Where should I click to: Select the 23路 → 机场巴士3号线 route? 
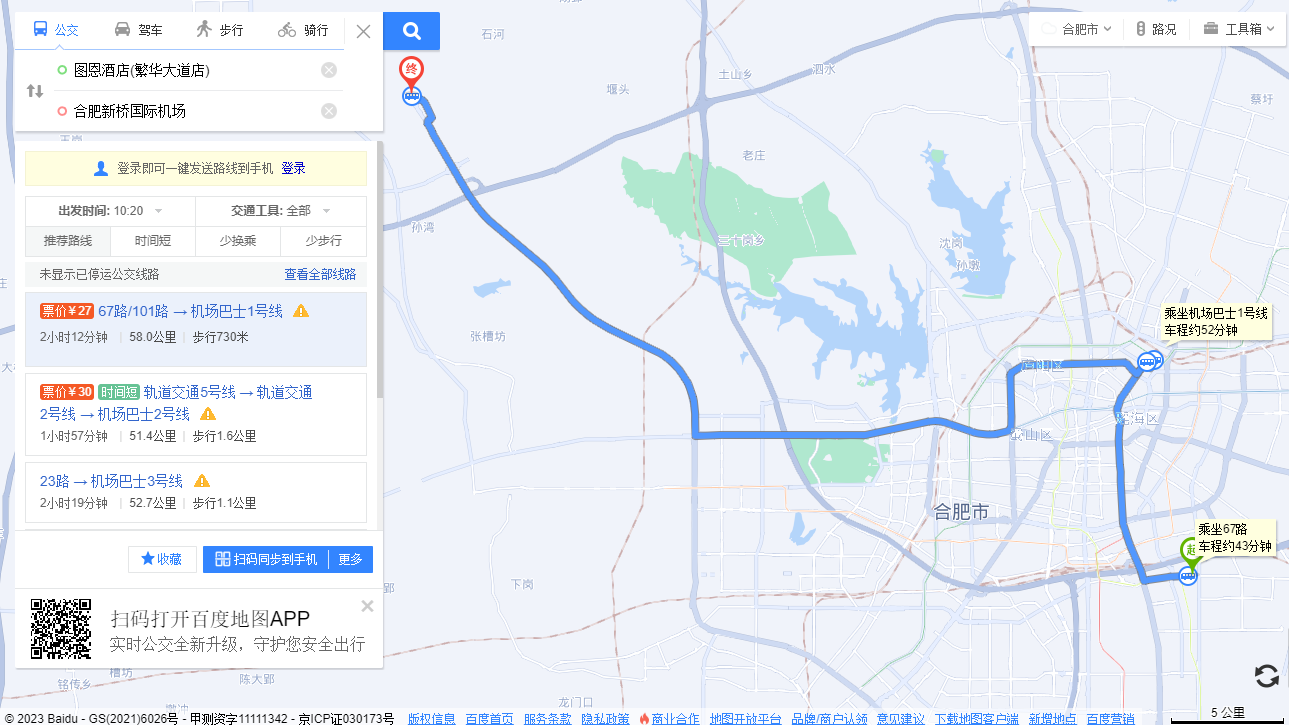(x=196, y=492)
